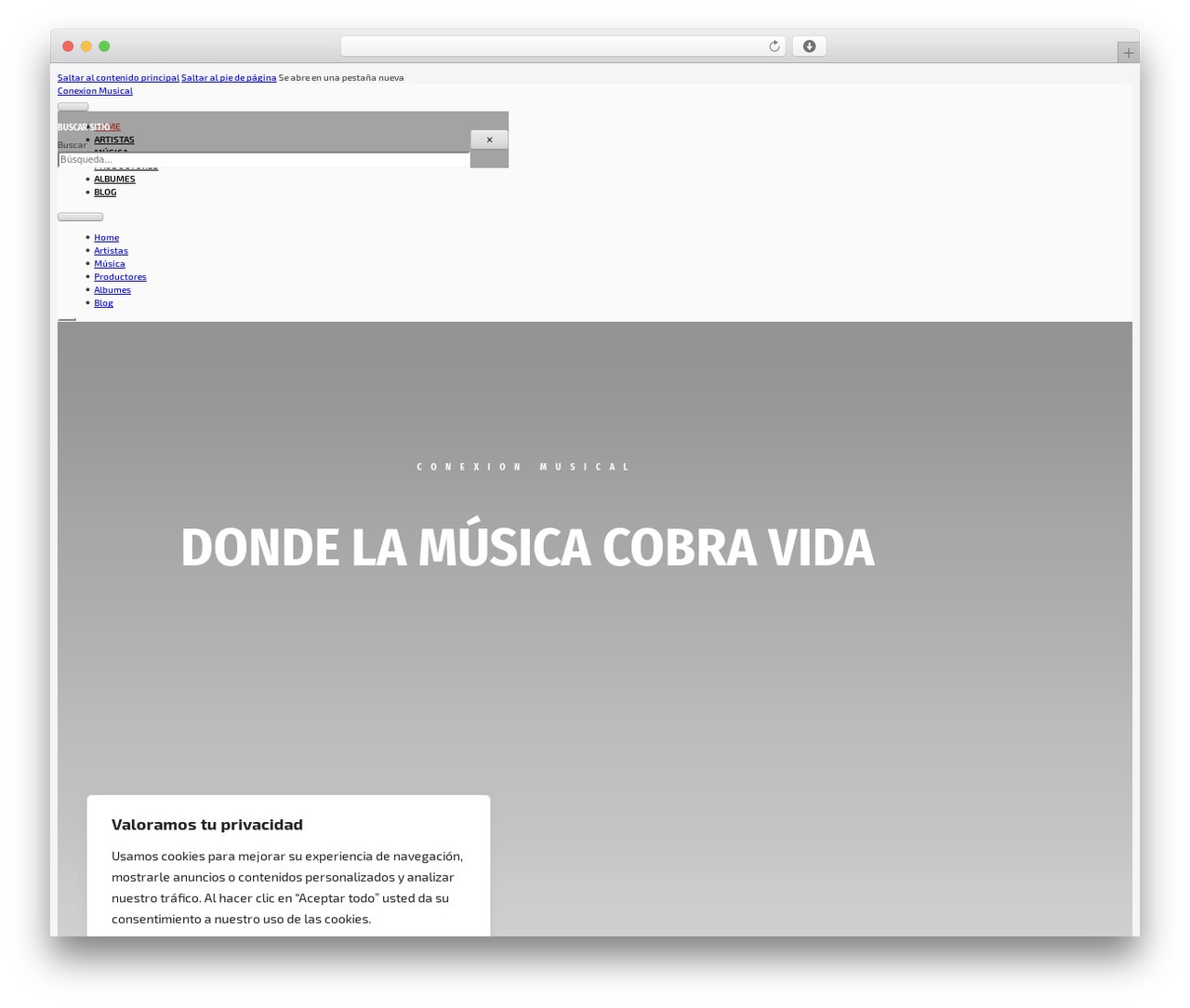
Task: Click the spaced 'CONEXION MUSICAL' hero subtitle
Action: click(x=523, y=467)
